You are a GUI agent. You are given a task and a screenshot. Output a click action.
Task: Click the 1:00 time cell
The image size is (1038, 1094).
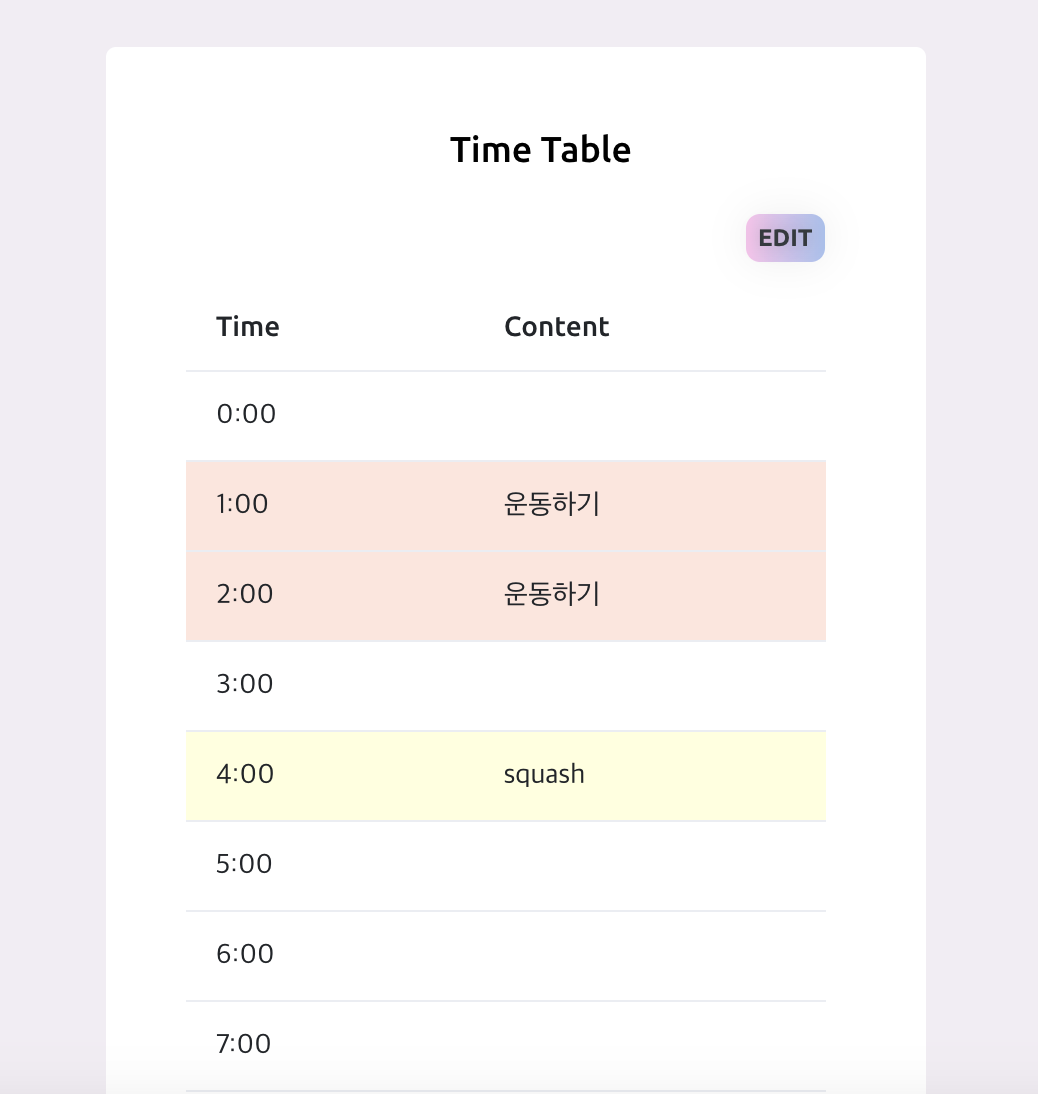pos(243,504)
